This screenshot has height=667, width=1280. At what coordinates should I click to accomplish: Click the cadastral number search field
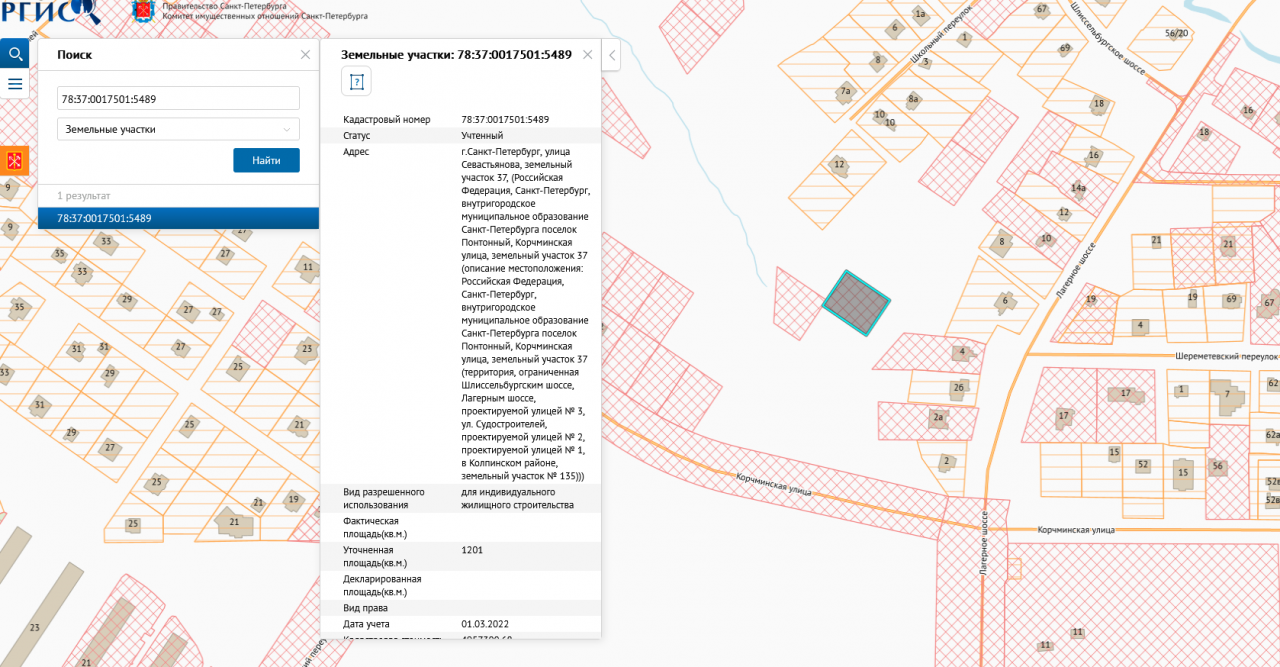coord(178,99)
